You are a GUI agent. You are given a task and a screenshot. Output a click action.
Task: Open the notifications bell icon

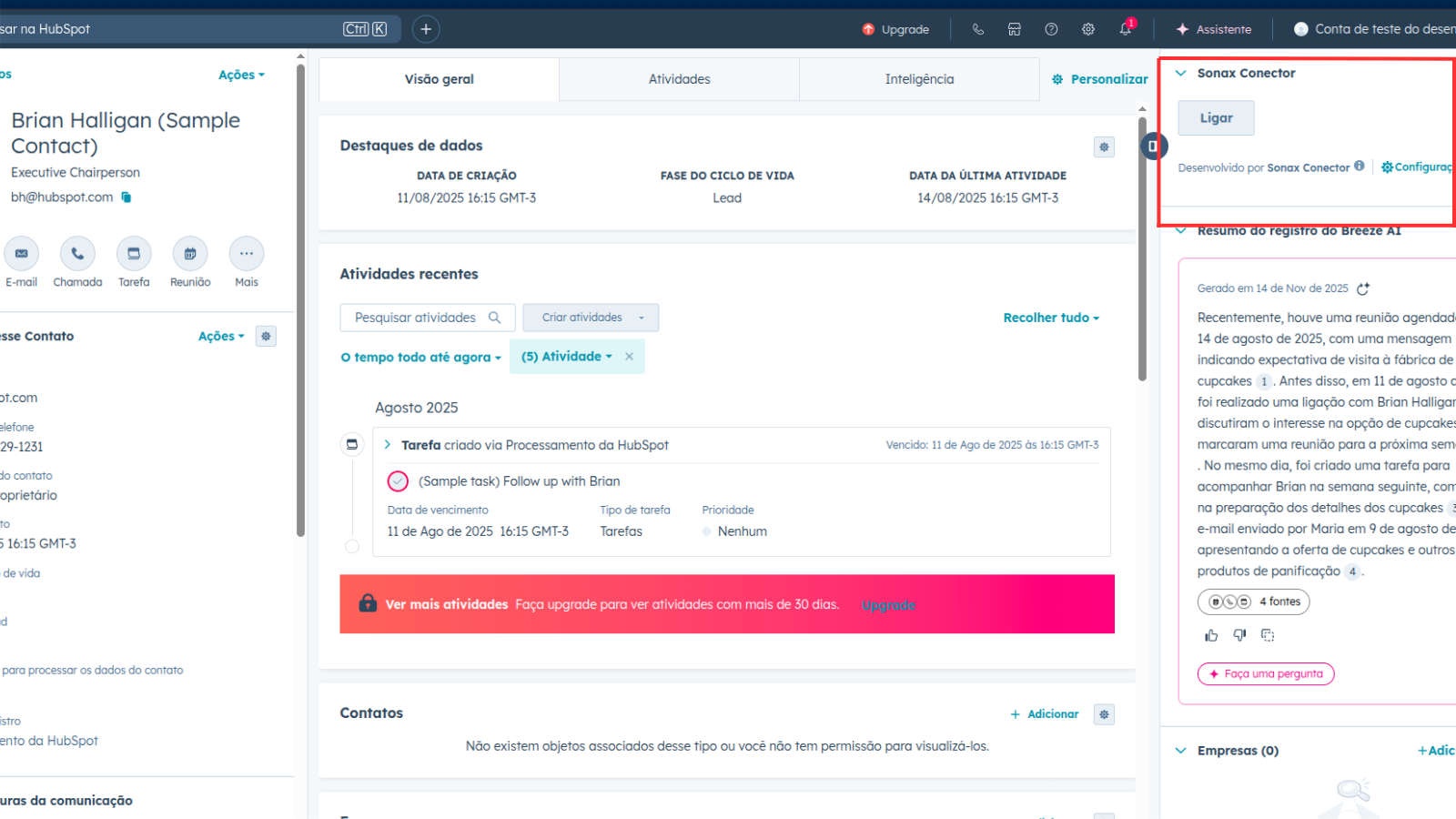pyautogui.click(x=1126, y=29)
